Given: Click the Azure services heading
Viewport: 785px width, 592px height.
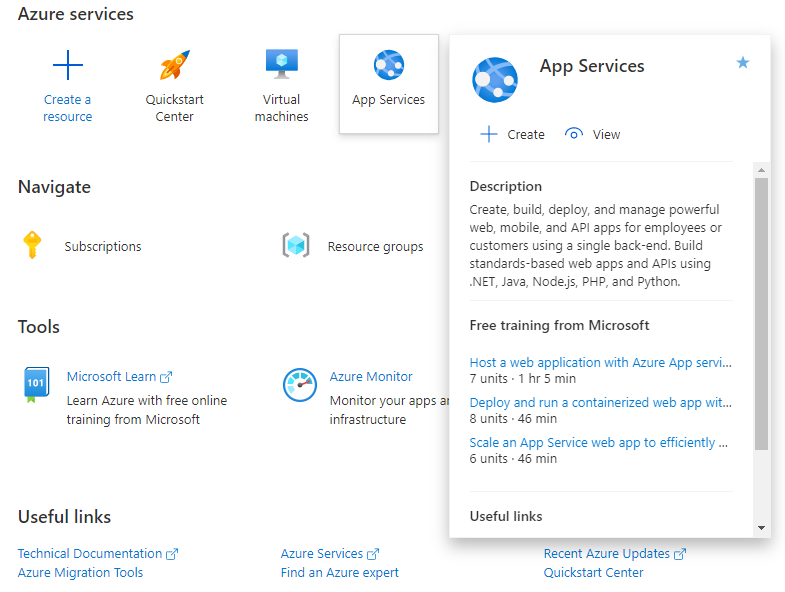Looking at the screenshot, I should point(76,14).
